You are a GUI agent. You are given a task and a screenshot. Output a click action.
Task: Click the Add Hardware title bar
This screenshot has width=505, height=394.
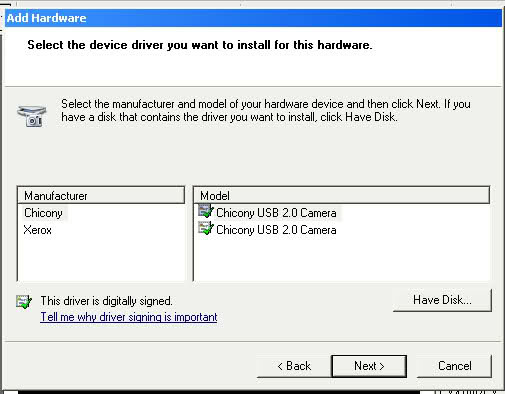253,18
